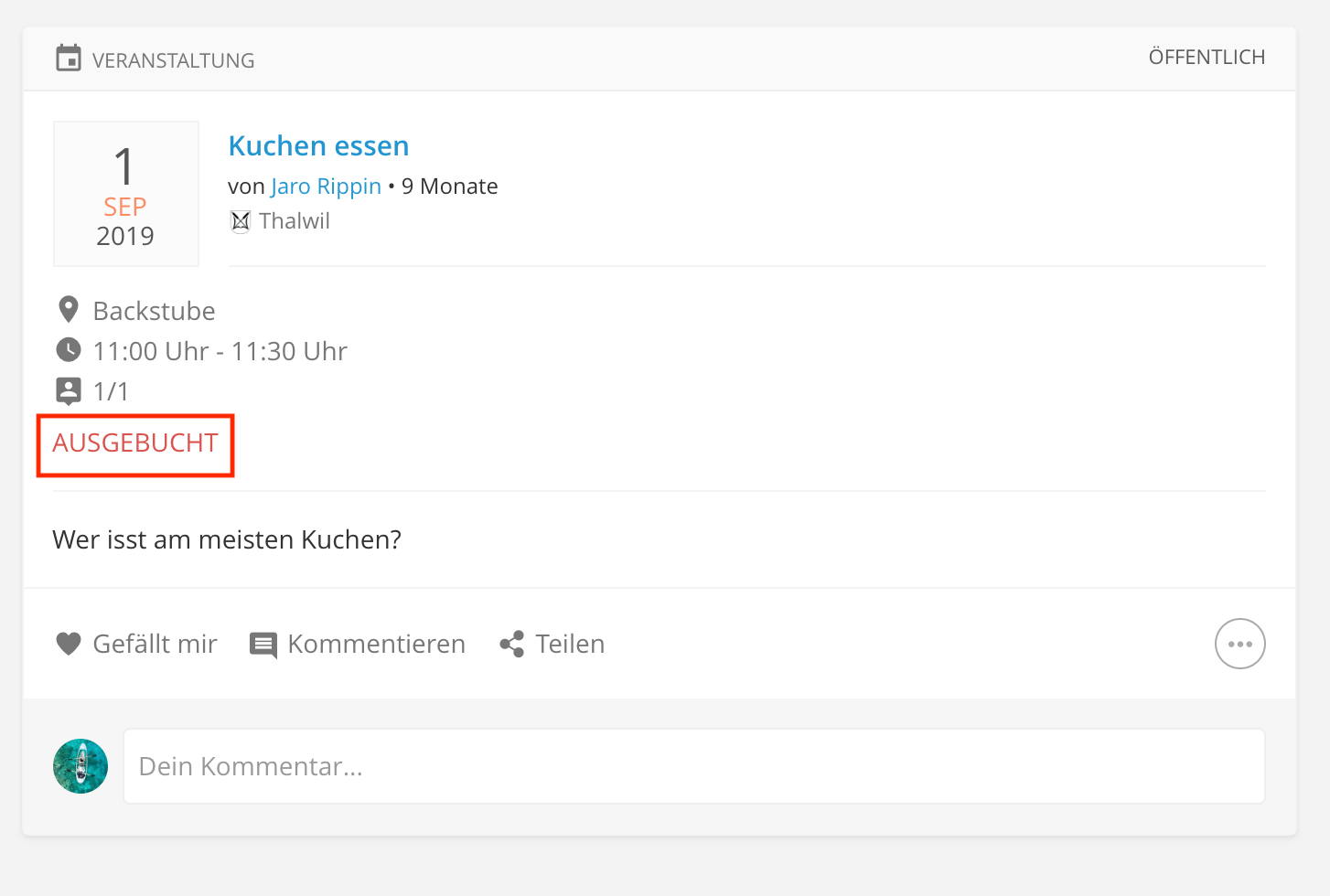The width and height of the screenshot is (1330, 896).
Task: Click the clock icon beside event time
Action: click(x=69, y=350)
